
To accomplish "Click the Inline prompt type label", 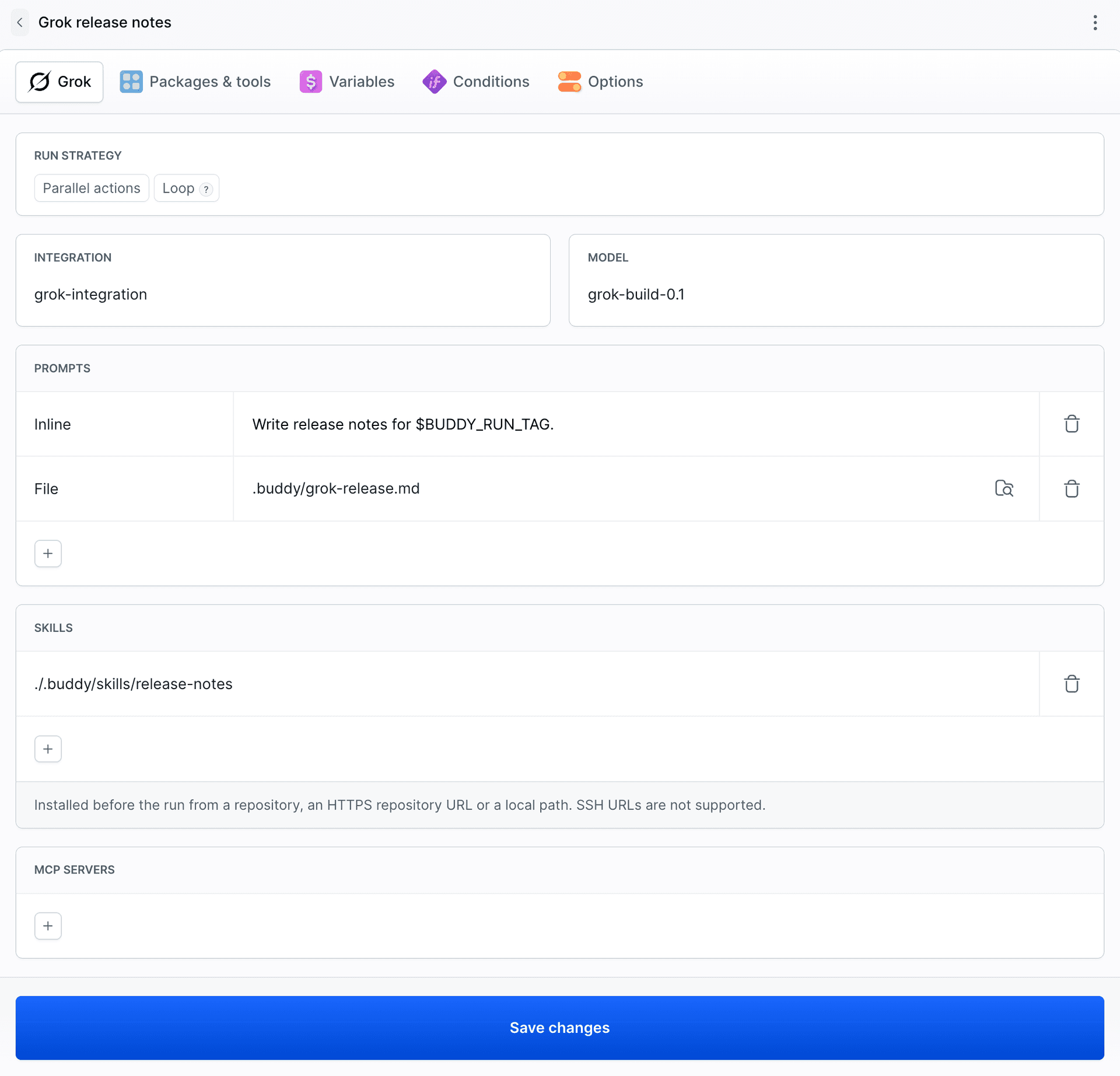I will pyautogui.click(x=52, y=424).
